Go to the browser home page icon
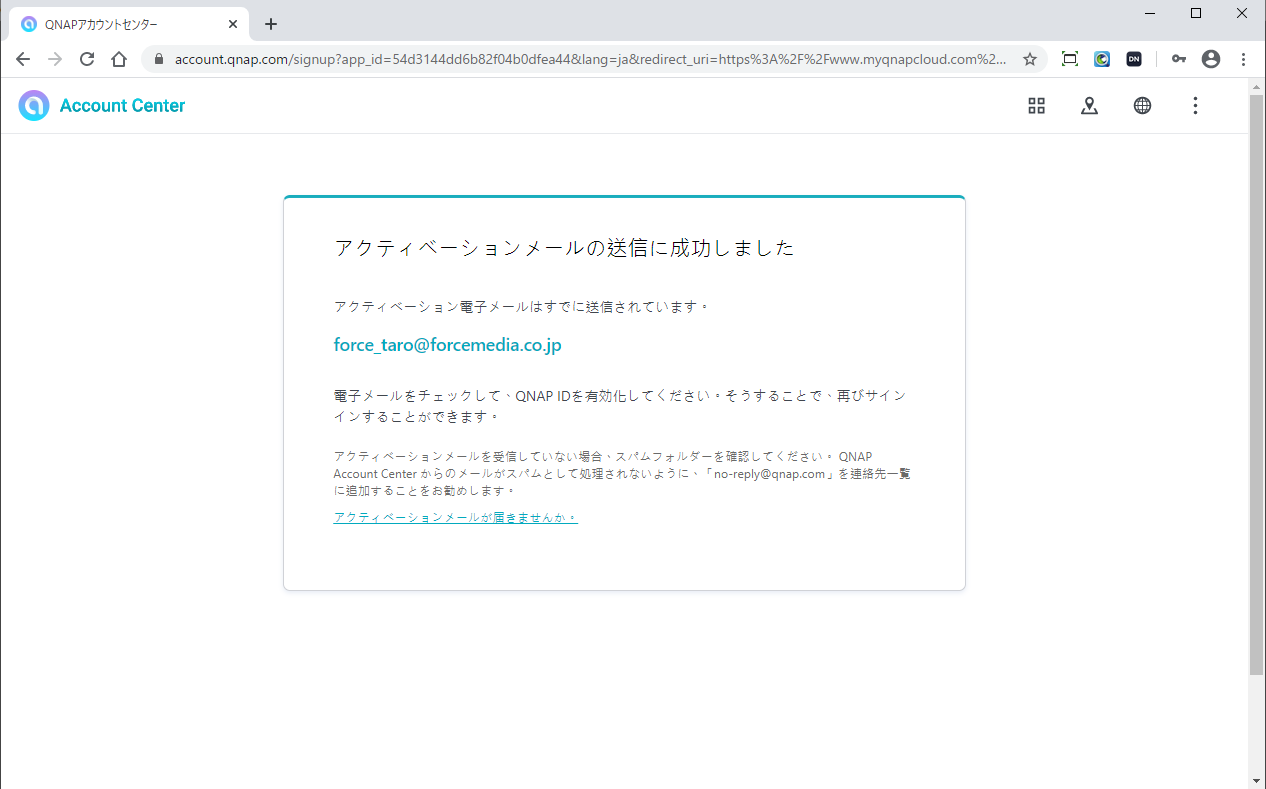1266x789 pixels. (119, 59)
